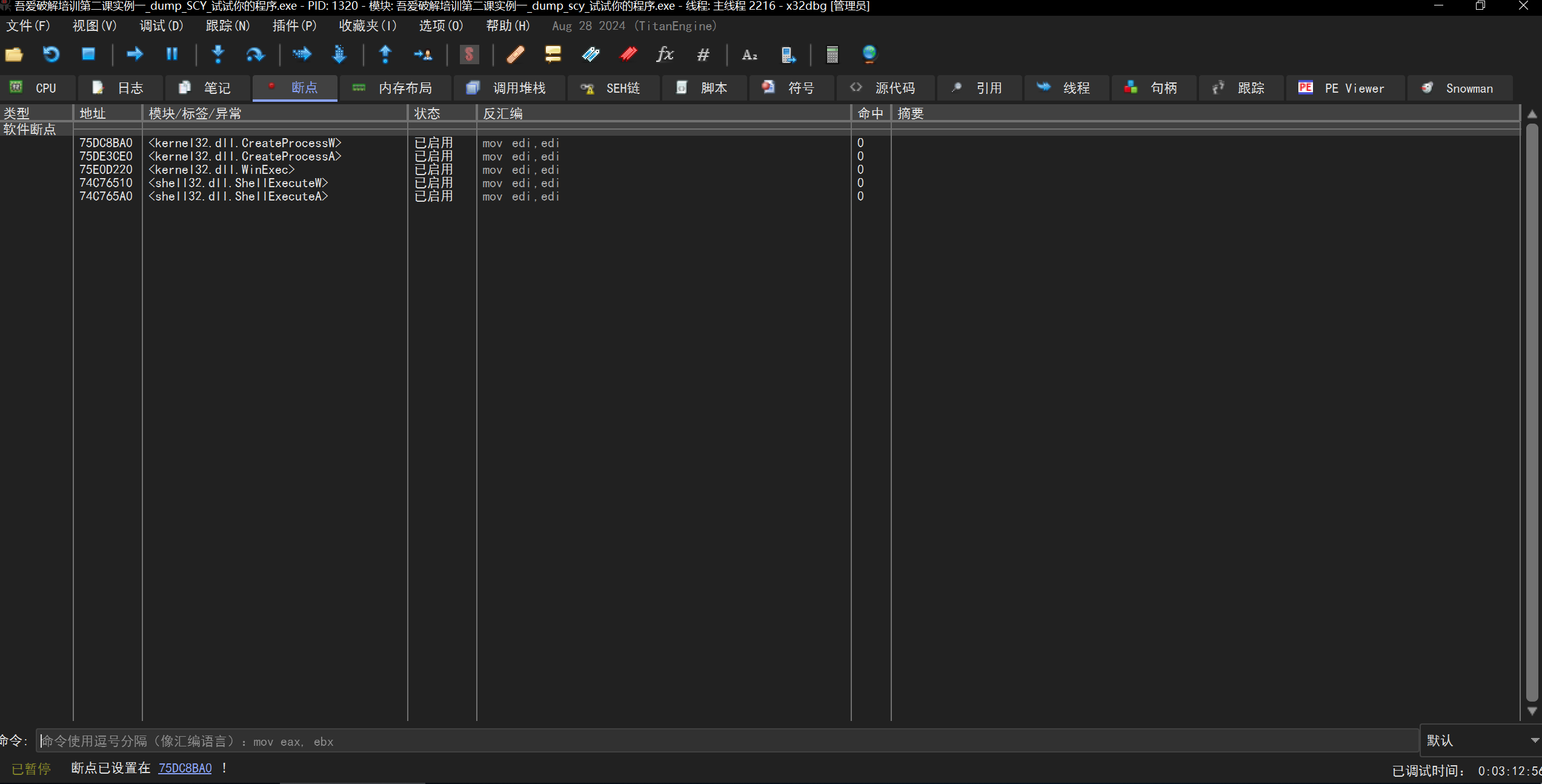The image size is (1542, 784).
Task: Stop debugging with the stop icon
Action: (88, 55)
